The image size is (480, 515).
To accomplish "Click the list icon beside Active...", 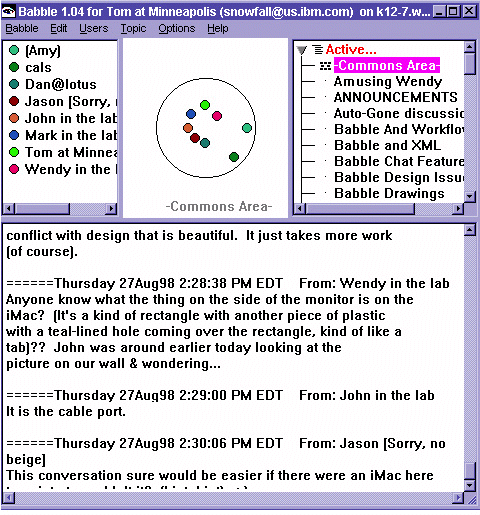I will coord(318,50).
